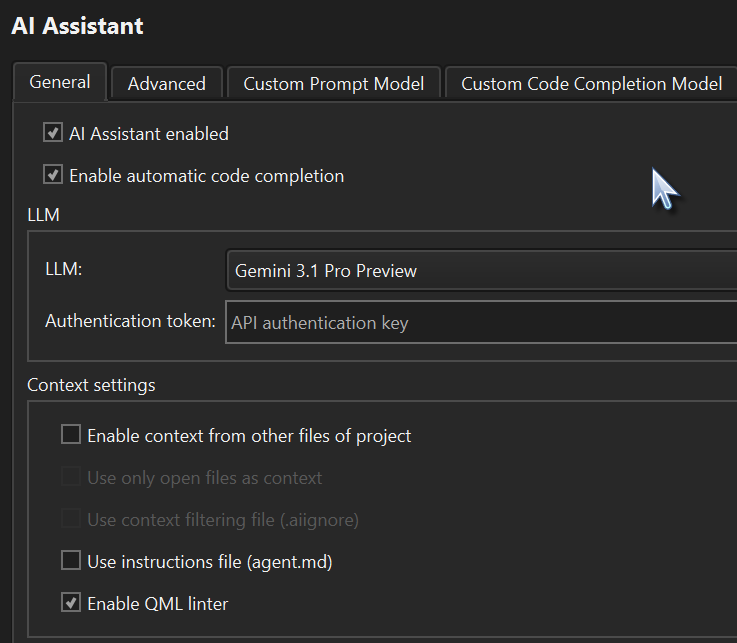Turn off the Enable QML linter checkbox
737x643 pixels.
point(71,603)
